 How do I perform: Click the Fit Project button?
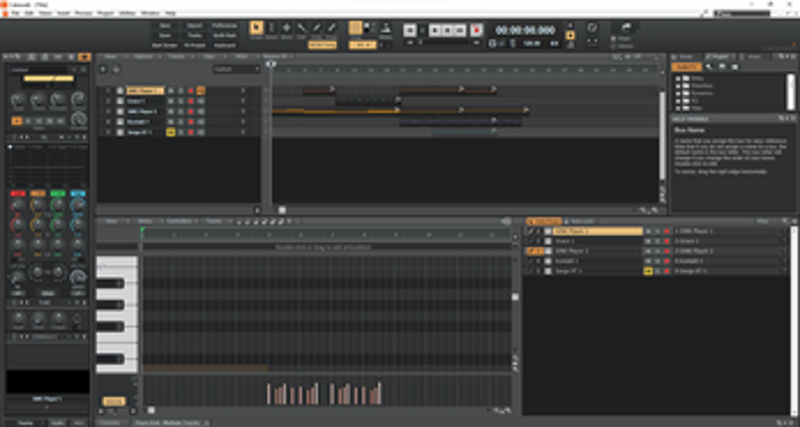click(194, 45)
